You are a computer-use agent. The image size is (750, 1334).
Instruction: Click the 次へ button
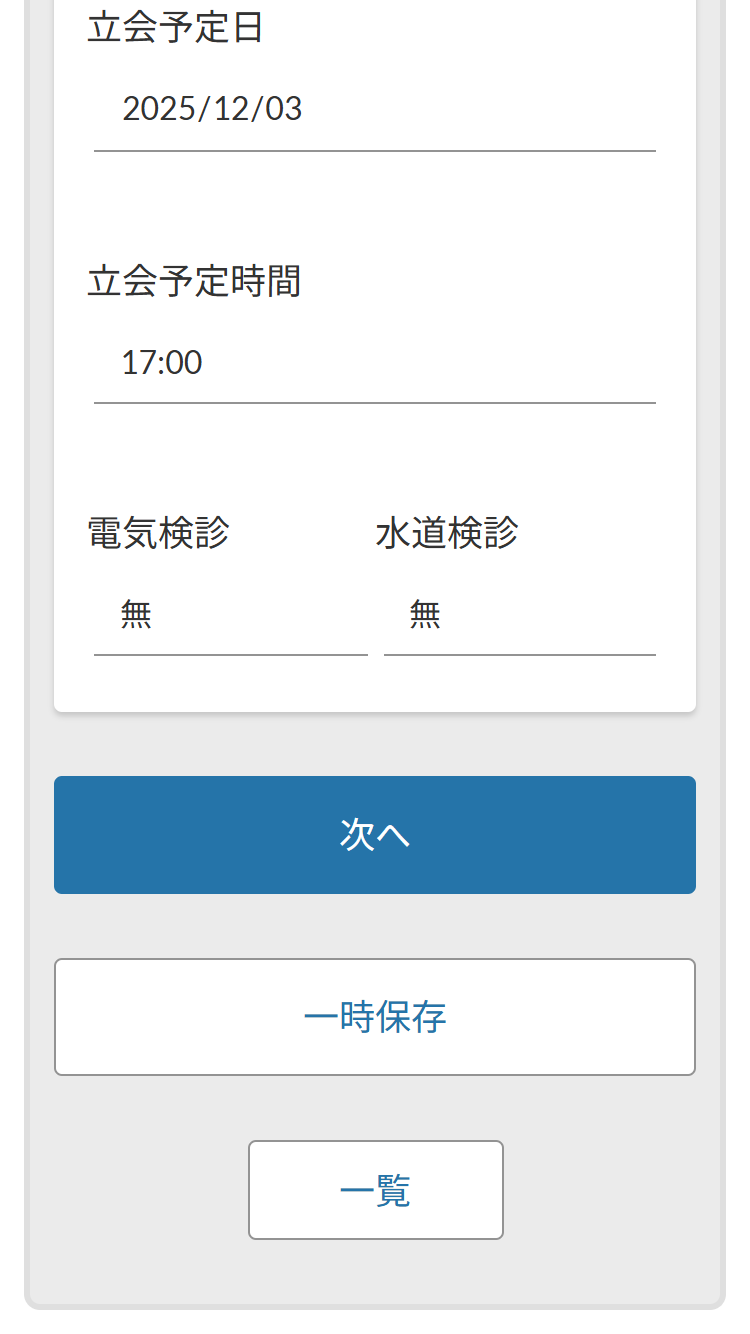pyautogui.click(x=374, y=835)
